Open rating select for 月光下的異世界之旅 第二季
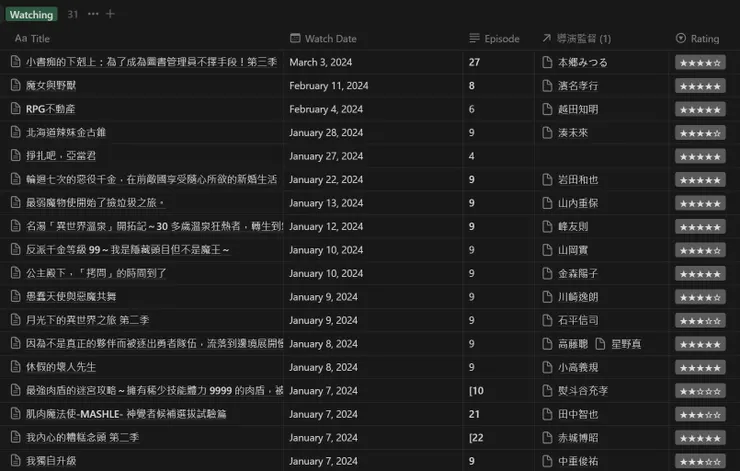 point(700,321)
